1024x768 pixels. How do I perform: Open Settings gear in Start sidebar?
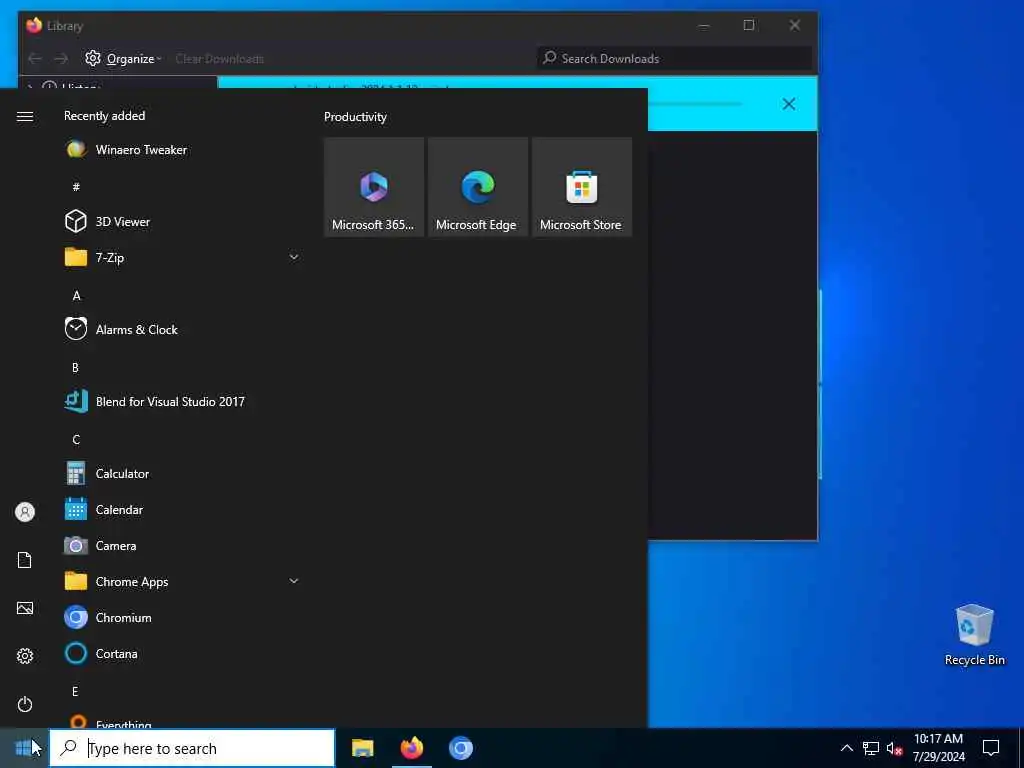[25, 656]
